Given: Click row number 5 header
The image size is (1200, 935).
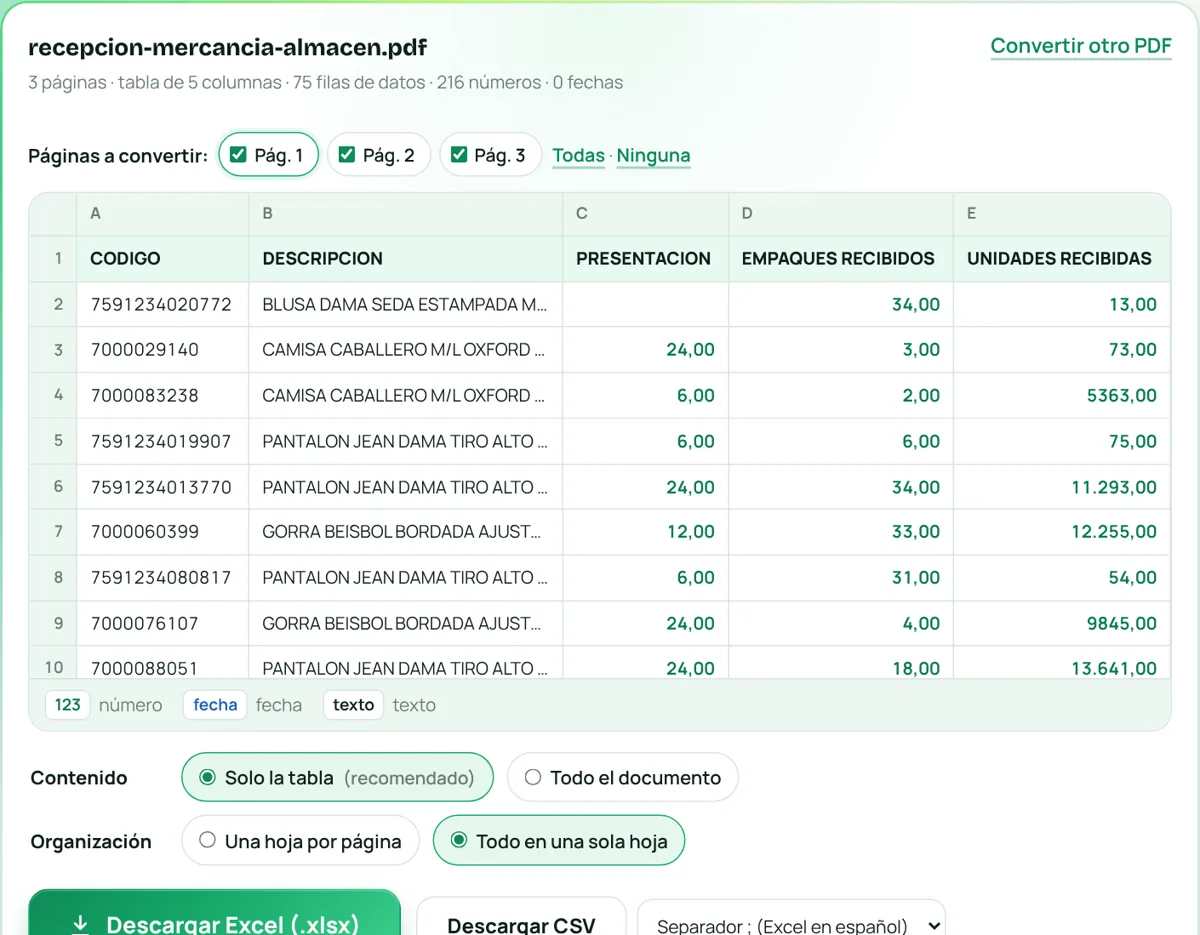Looking at the screenshot, I should (x=53, y=441).
